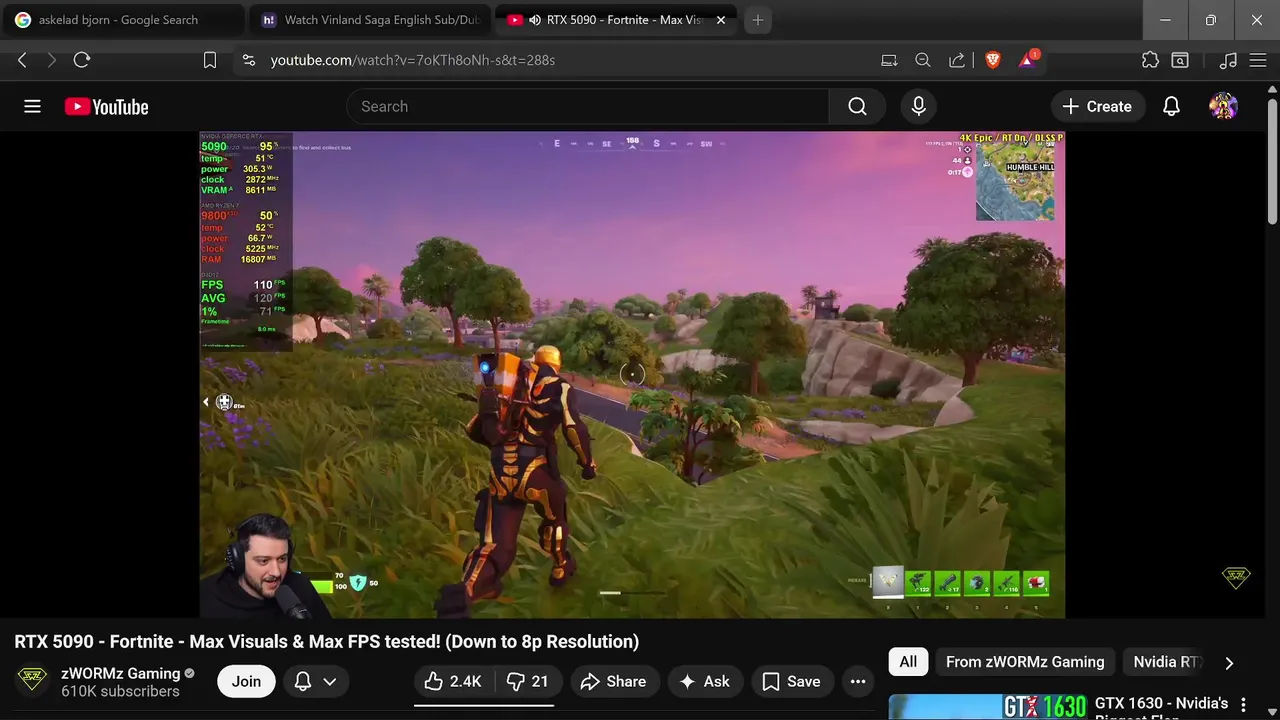Open the account avatar menu
This screenshot has height=720, width=1280.
[1223, 106]
